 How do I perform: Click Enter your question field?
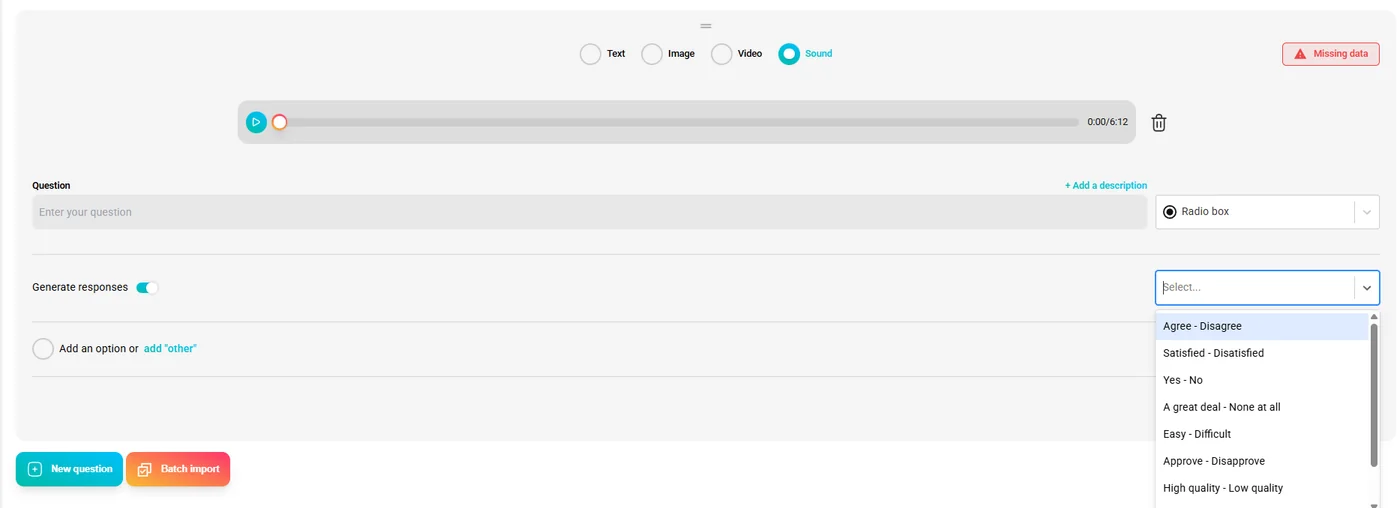coord(590,212)
